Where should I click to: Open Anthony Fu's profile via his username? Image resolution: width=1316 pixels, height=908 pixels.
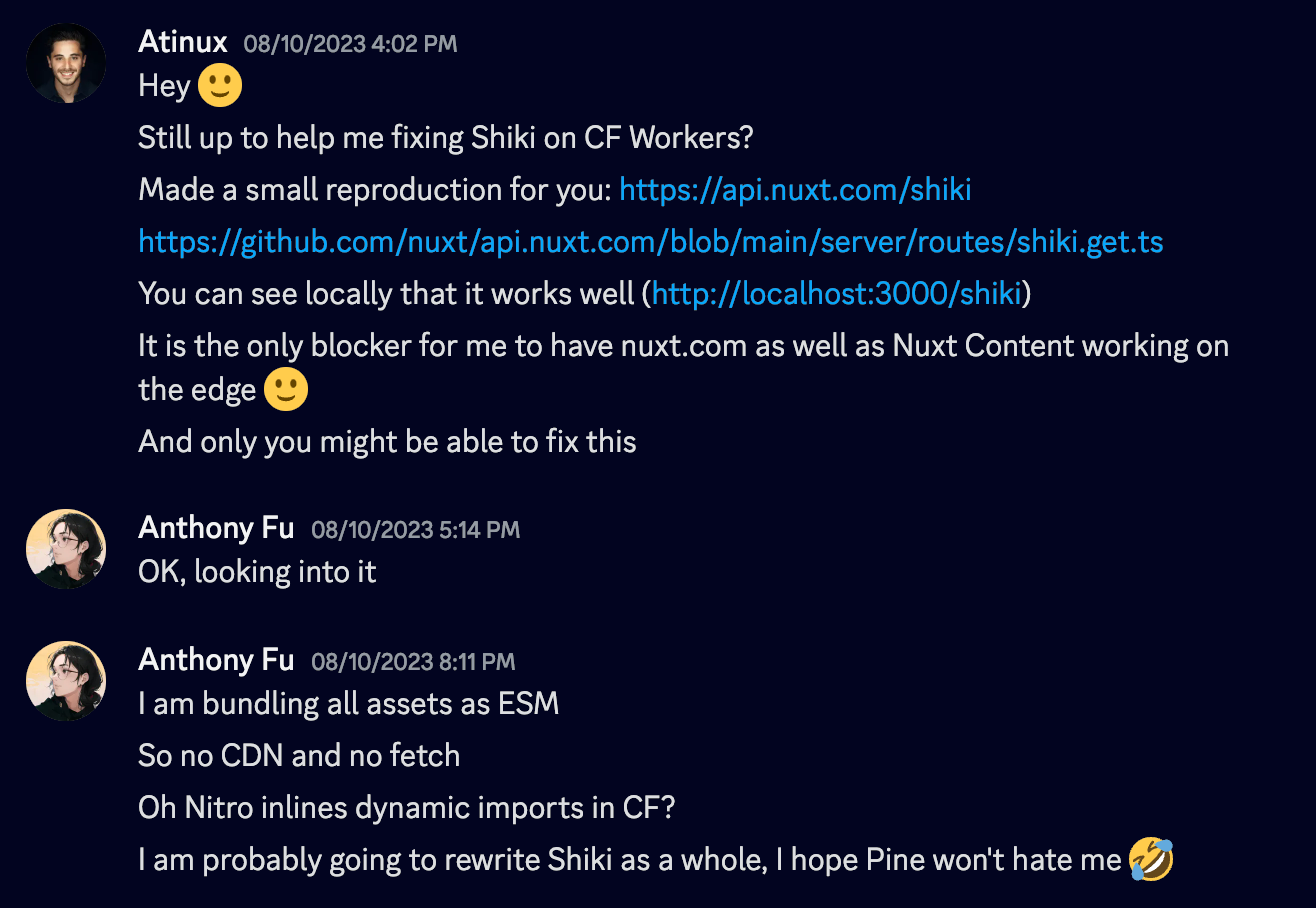(215, 528)
